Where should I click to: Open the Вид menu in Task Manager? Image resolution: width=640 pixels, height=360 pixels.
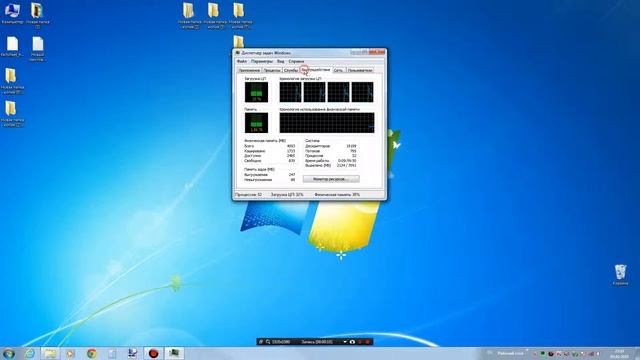280,61
